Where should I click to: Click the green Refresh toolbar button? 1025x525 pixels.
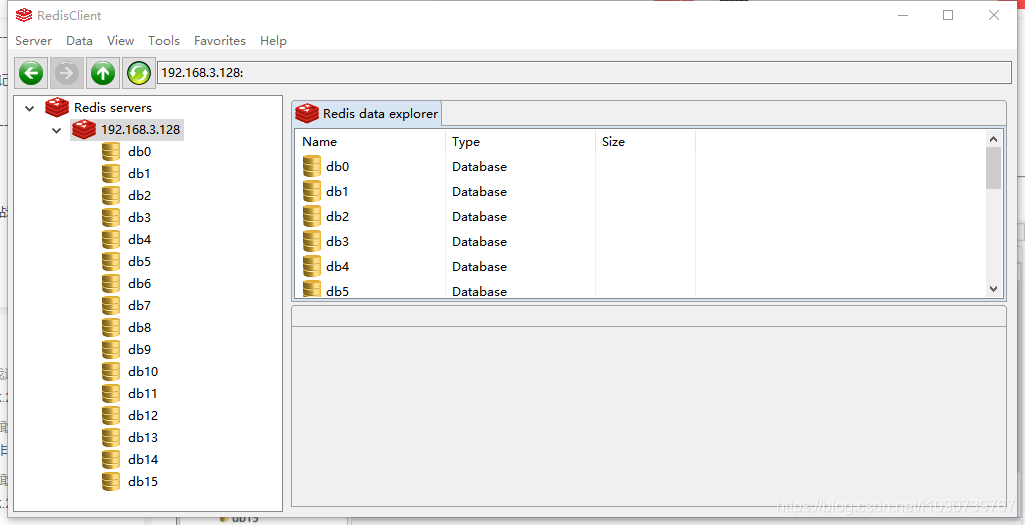point(138,73)
